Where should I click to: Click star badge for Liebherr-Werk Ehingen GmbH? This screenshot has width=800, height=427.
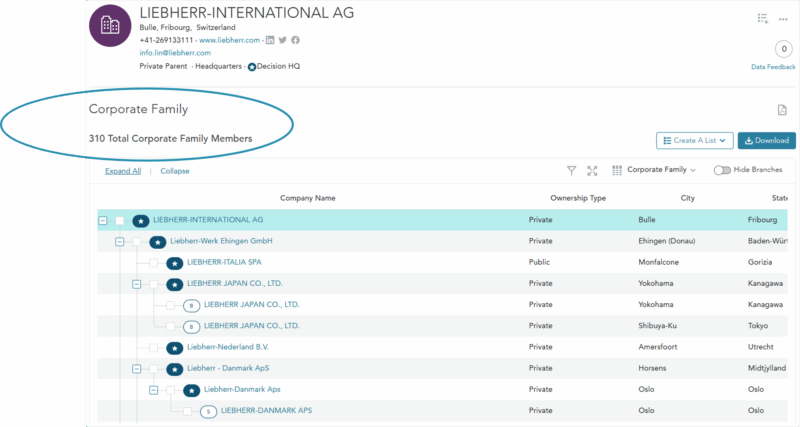coord(158,242)
